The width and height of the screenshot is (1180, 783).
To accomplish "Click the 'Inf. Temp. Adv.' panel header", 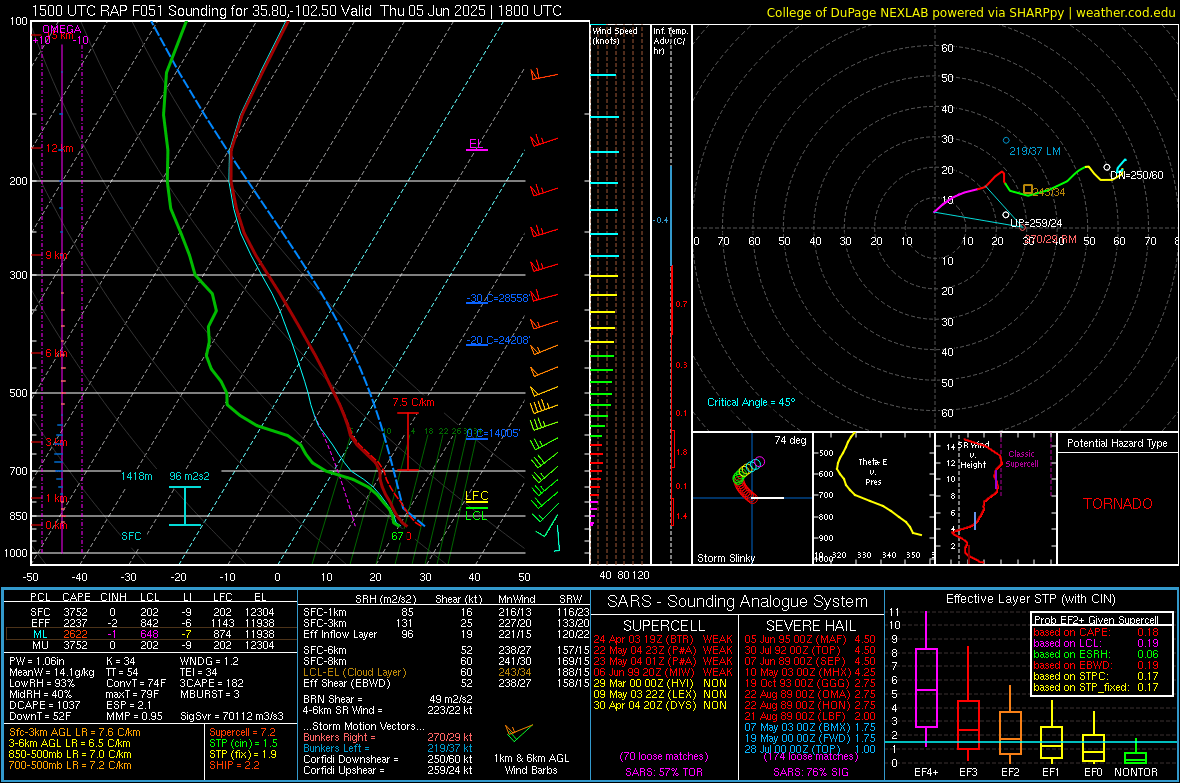I will point(670,41).
